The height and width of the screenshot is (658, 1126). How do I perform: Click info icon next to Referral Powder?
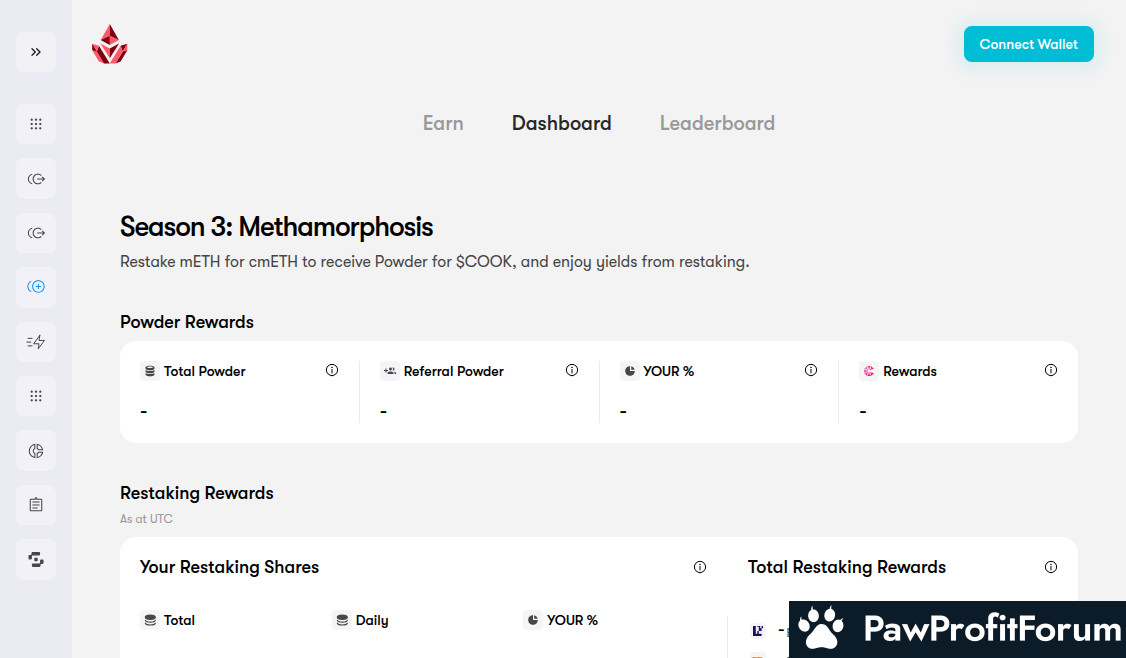pyautogui.click(x=572, y=370)
